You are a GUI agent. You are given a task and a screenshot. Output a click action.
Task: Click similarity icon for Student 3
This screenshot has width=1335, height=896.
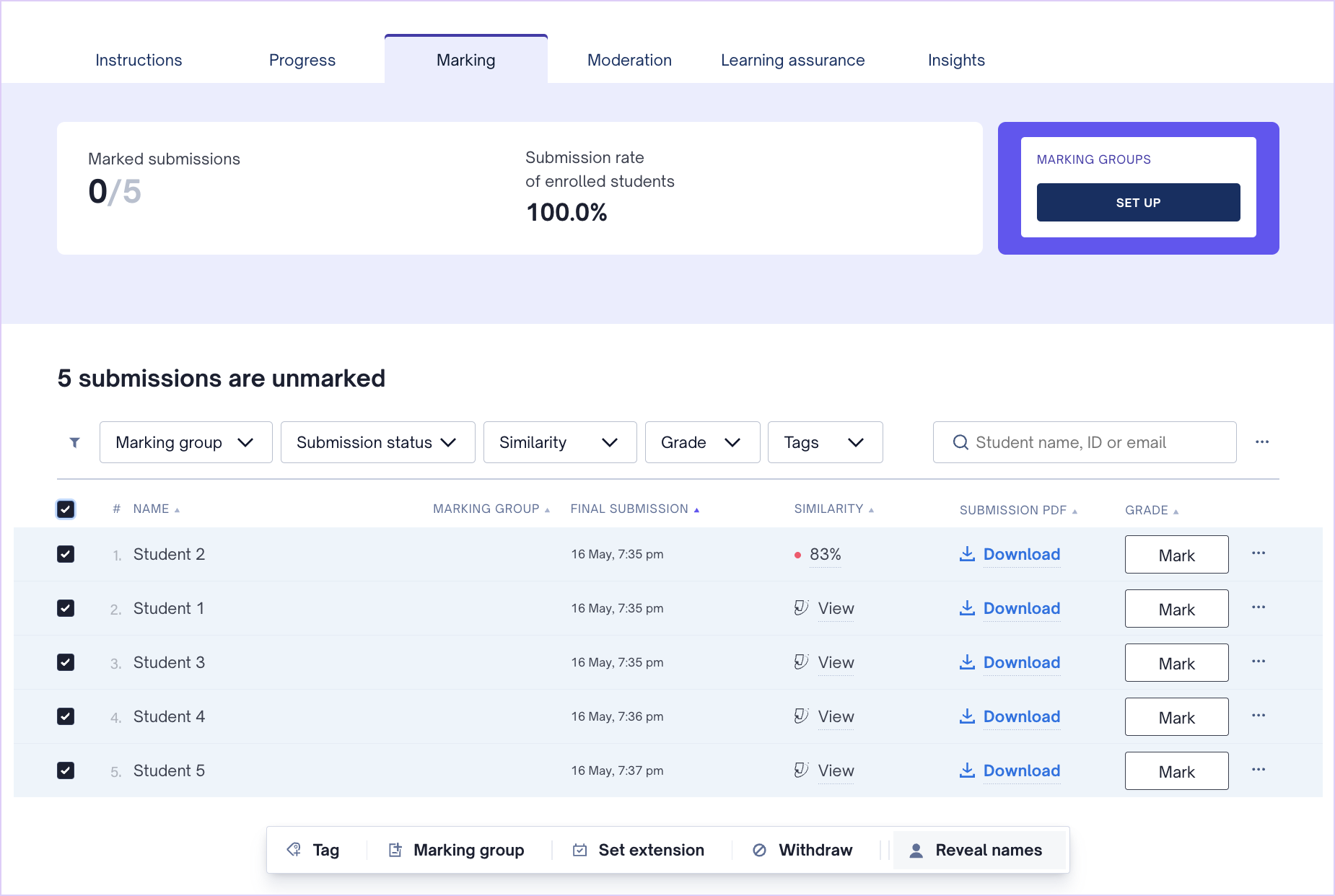(801, 662)
